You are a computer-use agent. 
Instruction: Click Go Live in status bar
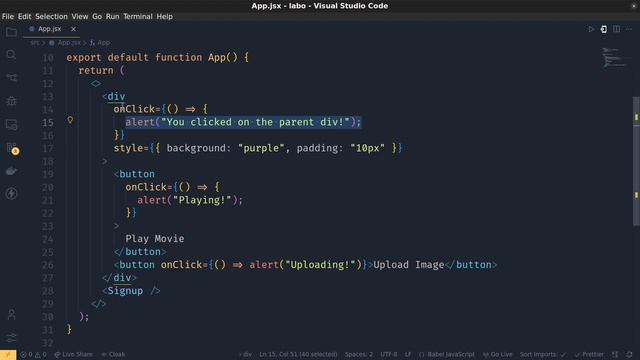pyautogui.click(x=497, y=355)
